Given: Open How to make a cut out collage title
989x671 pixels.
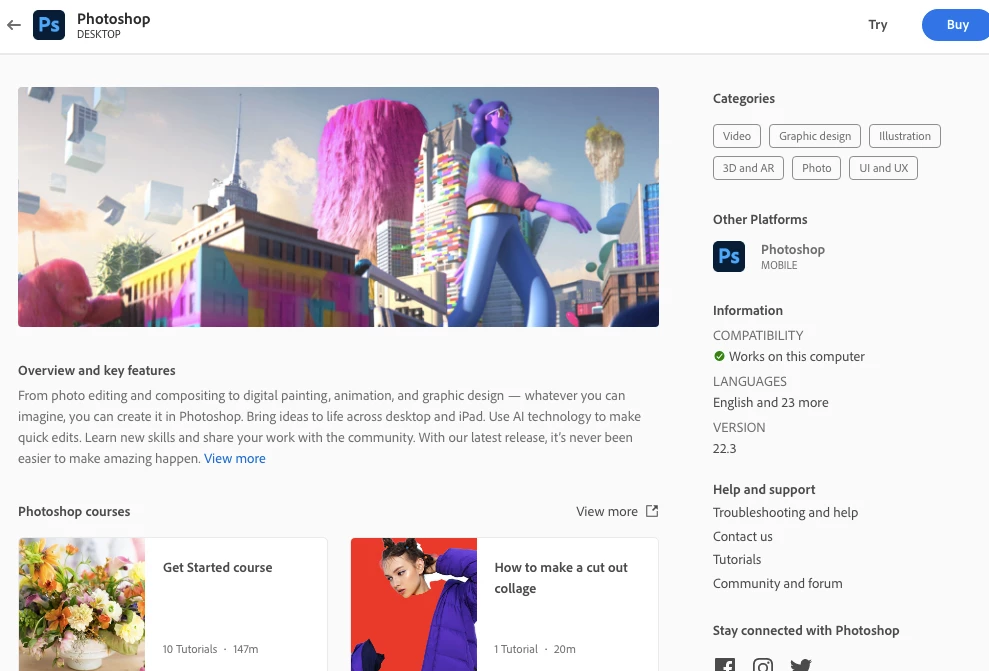Looking at the screenshot, I should (x=561, y=578).
